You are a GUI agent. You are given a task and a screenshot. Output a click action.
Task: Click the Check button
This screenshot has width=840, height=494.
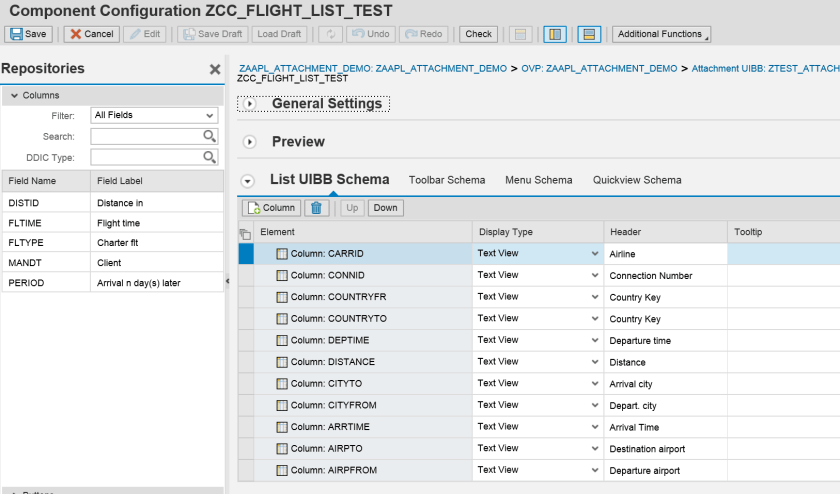coord(479,34)
